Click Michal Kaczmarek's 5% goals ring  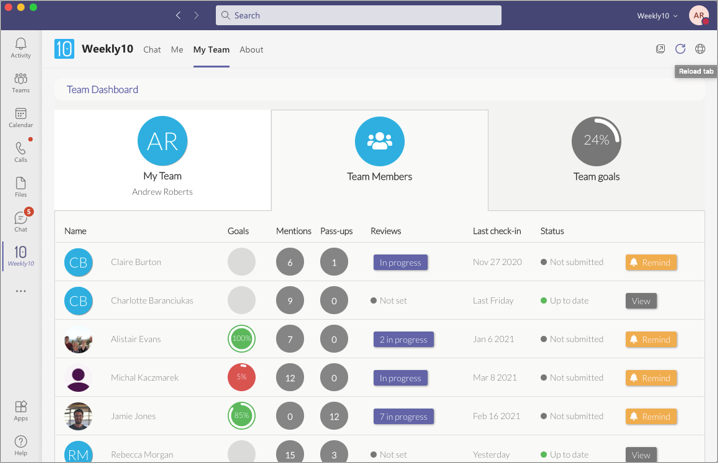click(241, 377)
